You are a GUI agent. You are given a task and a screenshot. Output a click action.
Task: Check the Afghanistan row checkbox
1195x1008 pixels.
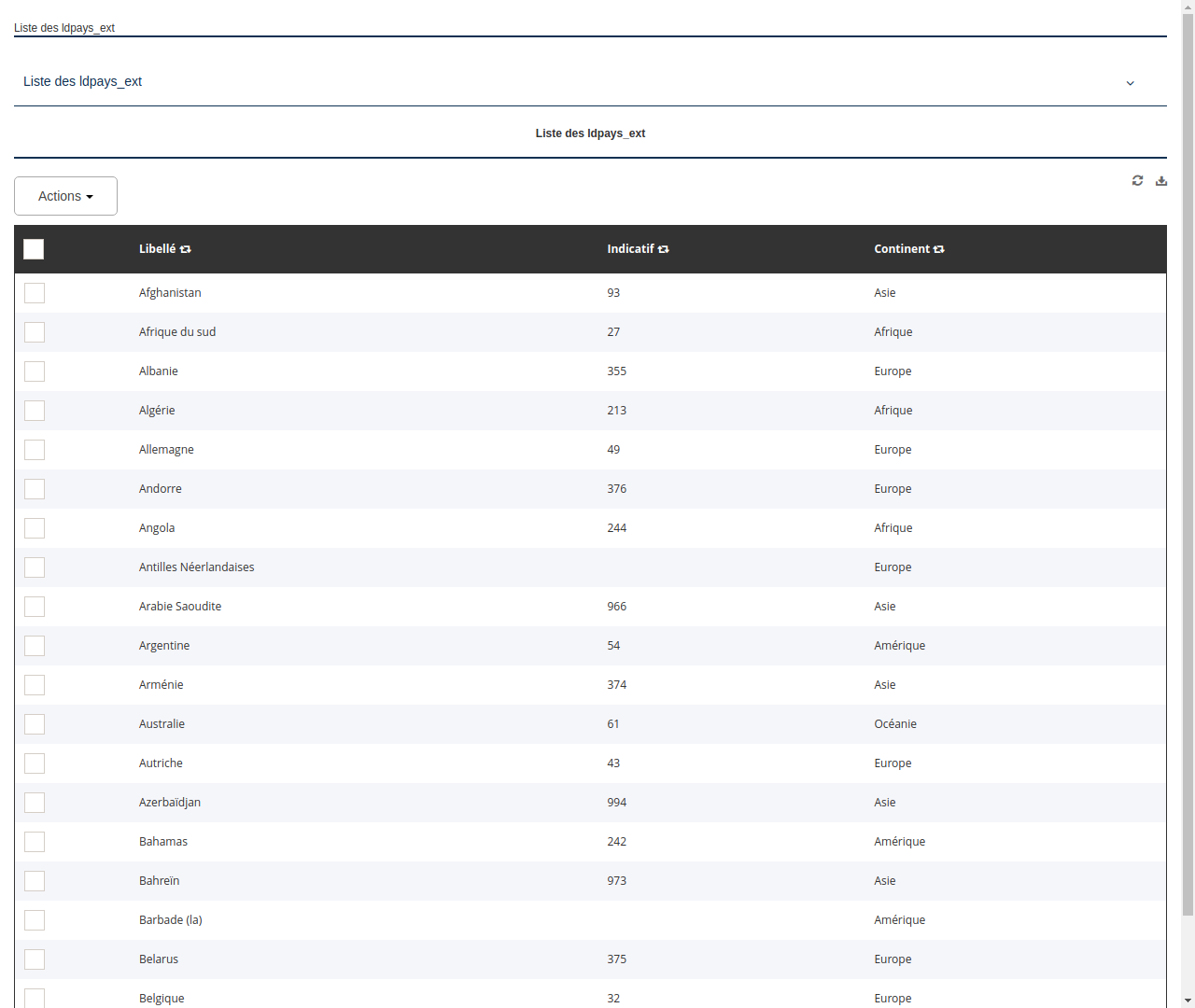(34, 292)
